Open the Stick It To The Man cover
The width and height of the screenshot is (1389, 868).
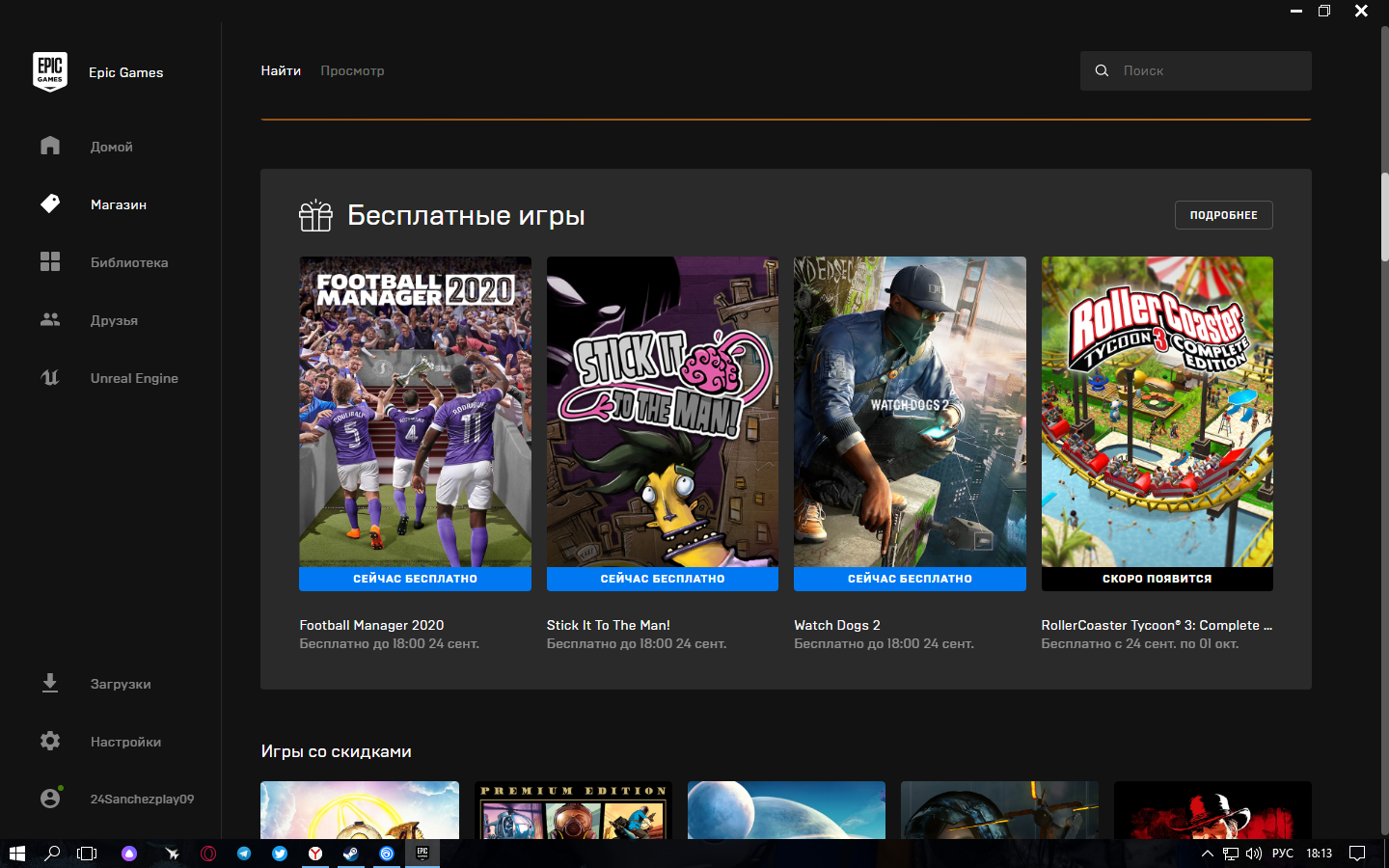point(662,412)
